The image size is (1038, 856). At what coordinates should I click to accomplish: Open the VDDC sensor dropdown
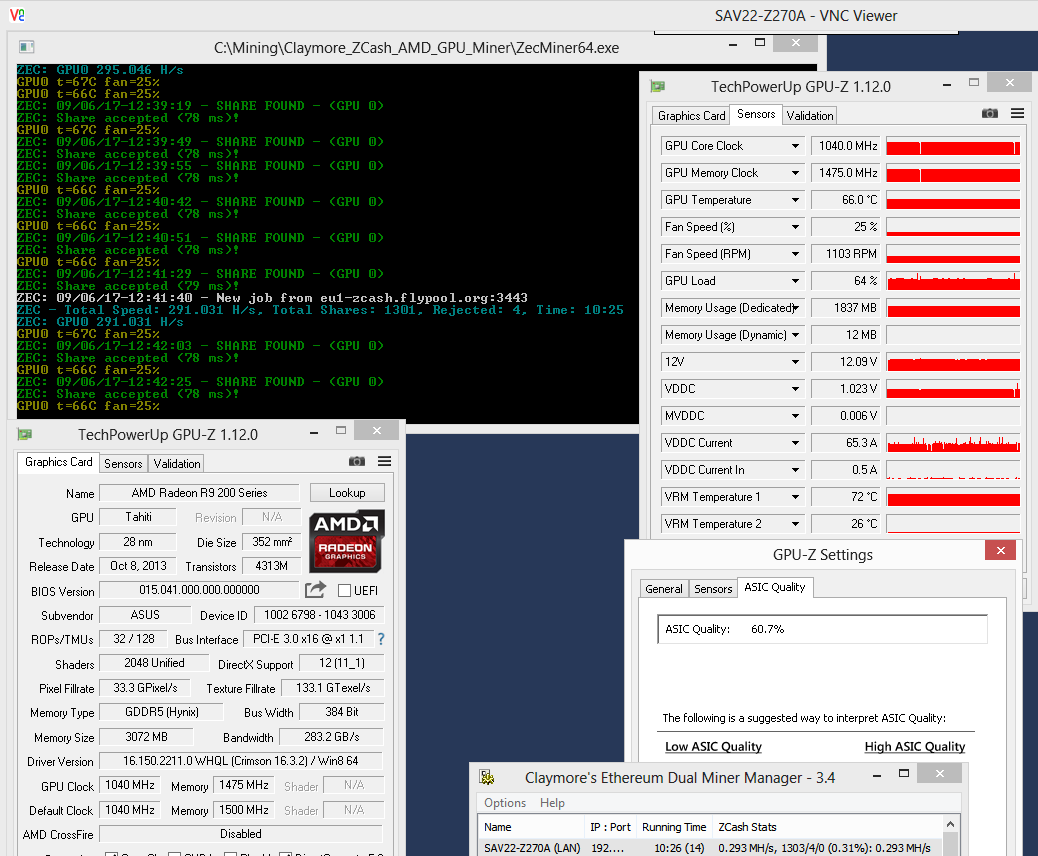[x=795, y=389]
